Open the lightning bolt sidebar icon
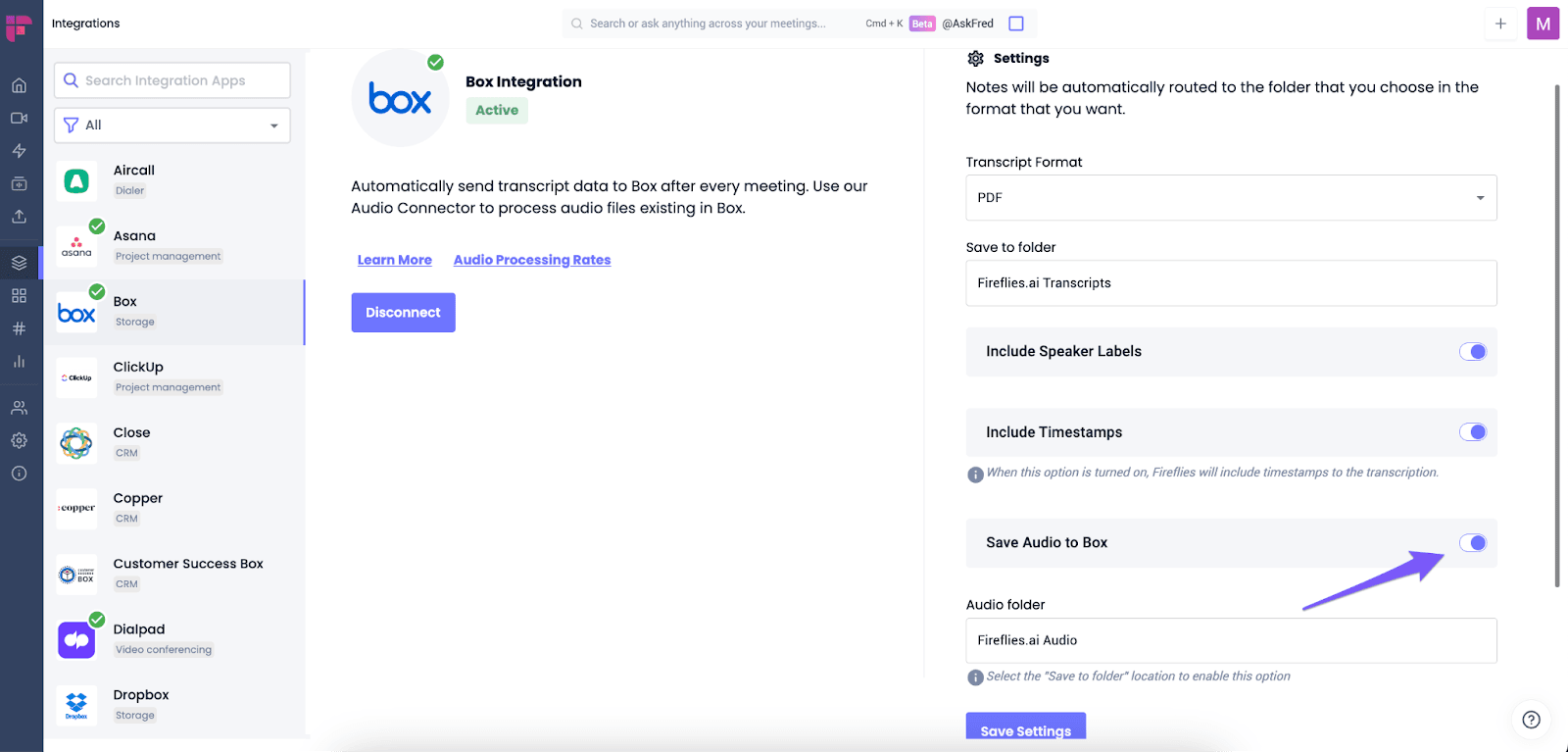Viewport: 1568px width, 752px height. pyautogui.click(x=19, y=151)
